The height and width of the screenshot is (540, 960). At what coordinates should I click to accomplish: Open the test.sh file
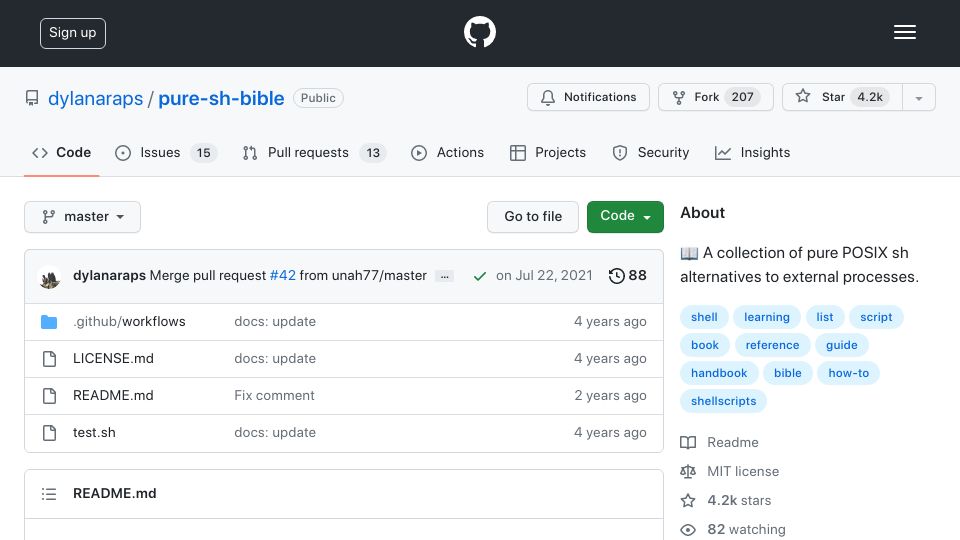94,432
